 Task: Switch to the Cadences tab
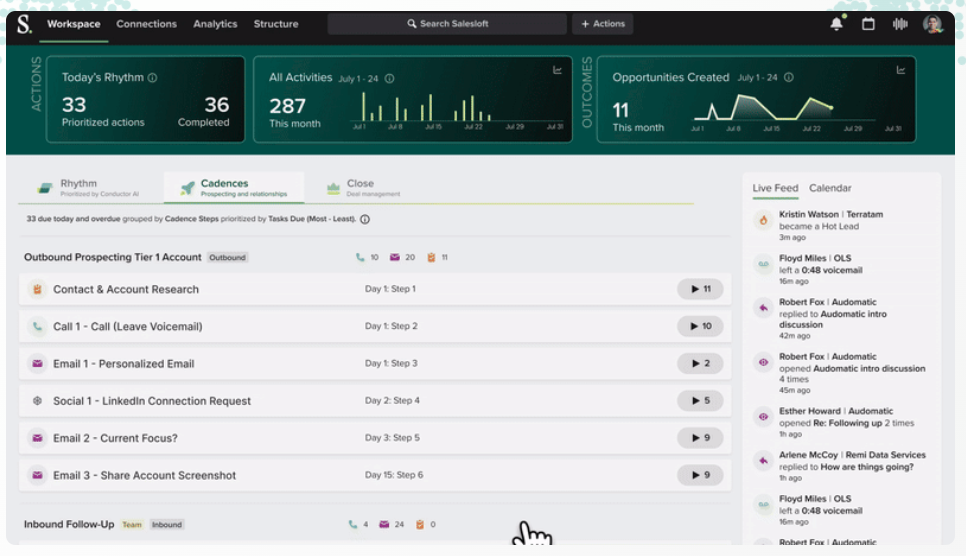pyautogui.click(x=234, y=187)
